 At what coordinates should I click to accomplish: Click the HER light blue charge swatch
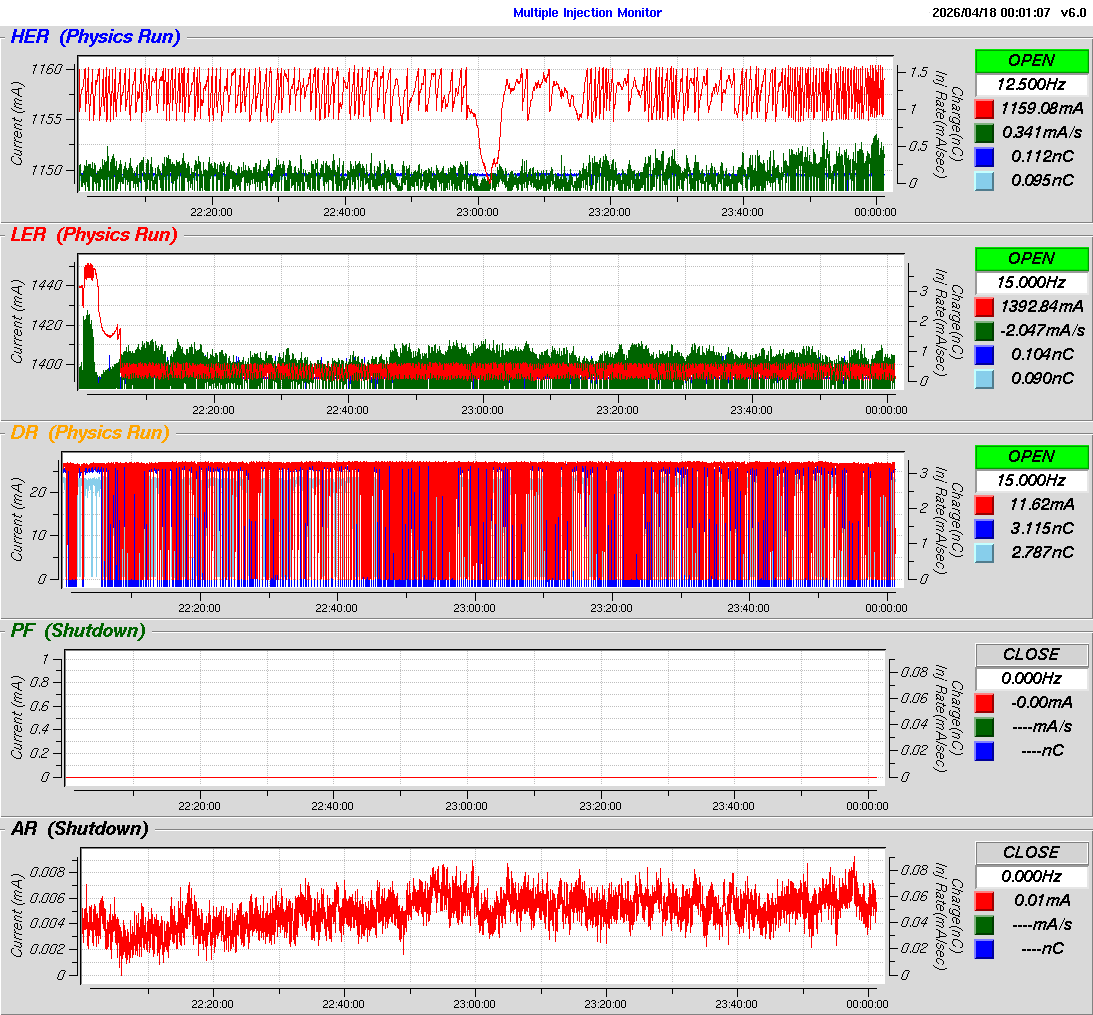[x=985, y=180]
